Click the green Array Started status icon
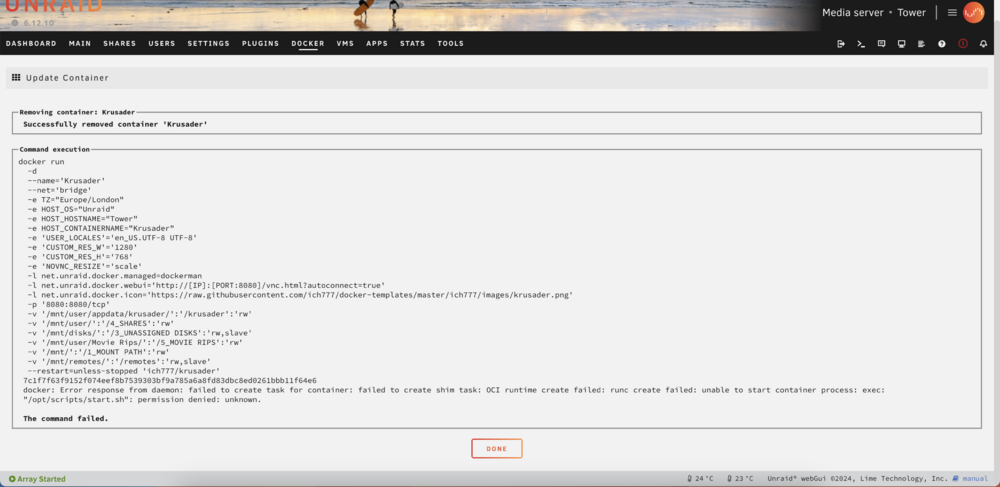 tap(12, 479)
